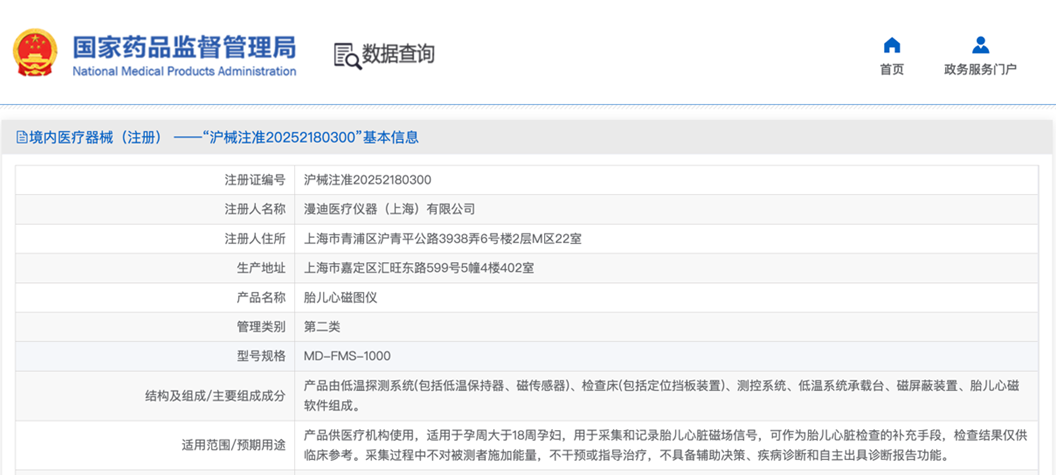Select value 沪械注准20252180300 in table
This screenshot has width=1056, height=475.
(368, 180)
